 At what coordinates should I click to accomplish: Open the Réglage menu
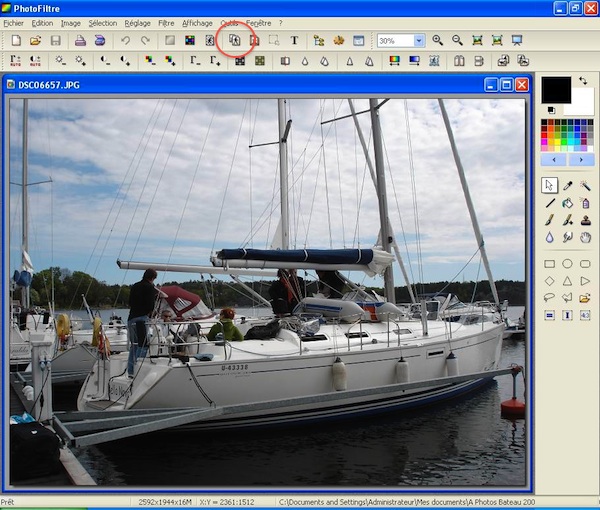click(x=138, y=23)
